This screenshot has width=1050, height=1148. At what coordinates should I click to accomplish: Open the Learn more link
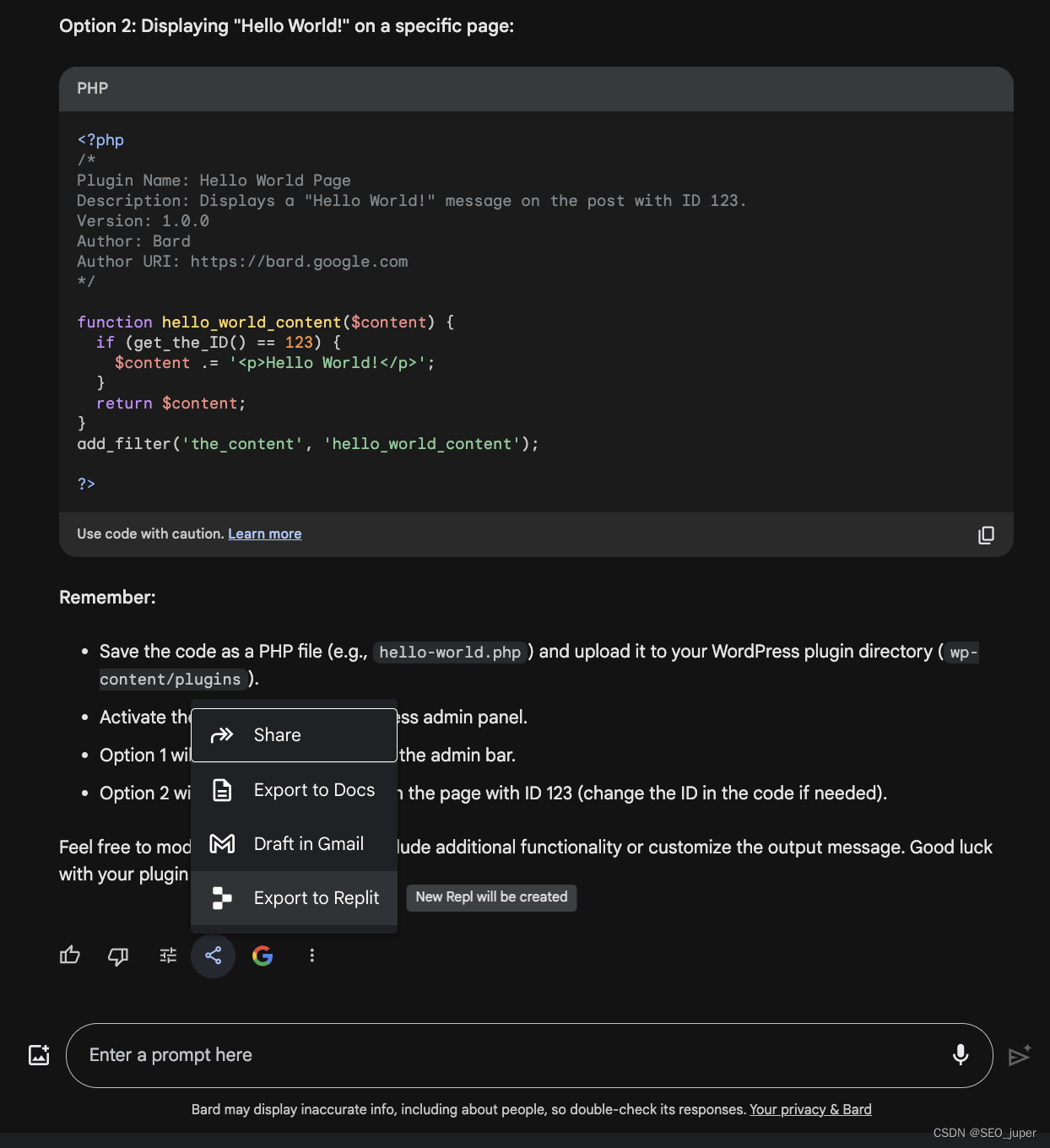[x=265, y=533]
